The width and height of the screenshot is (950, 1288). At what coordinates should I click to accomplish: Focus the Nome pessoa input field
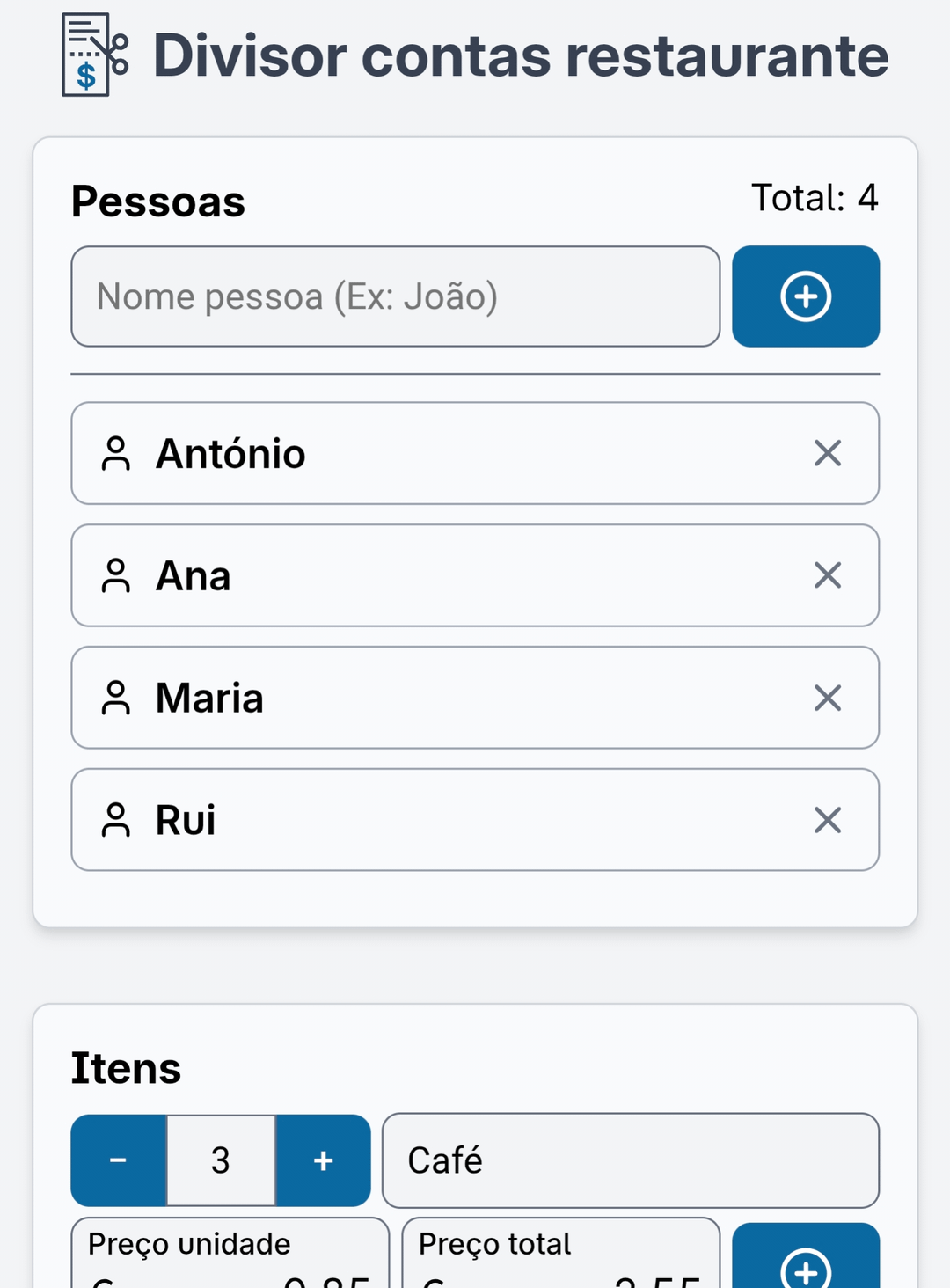coord(396,296)
